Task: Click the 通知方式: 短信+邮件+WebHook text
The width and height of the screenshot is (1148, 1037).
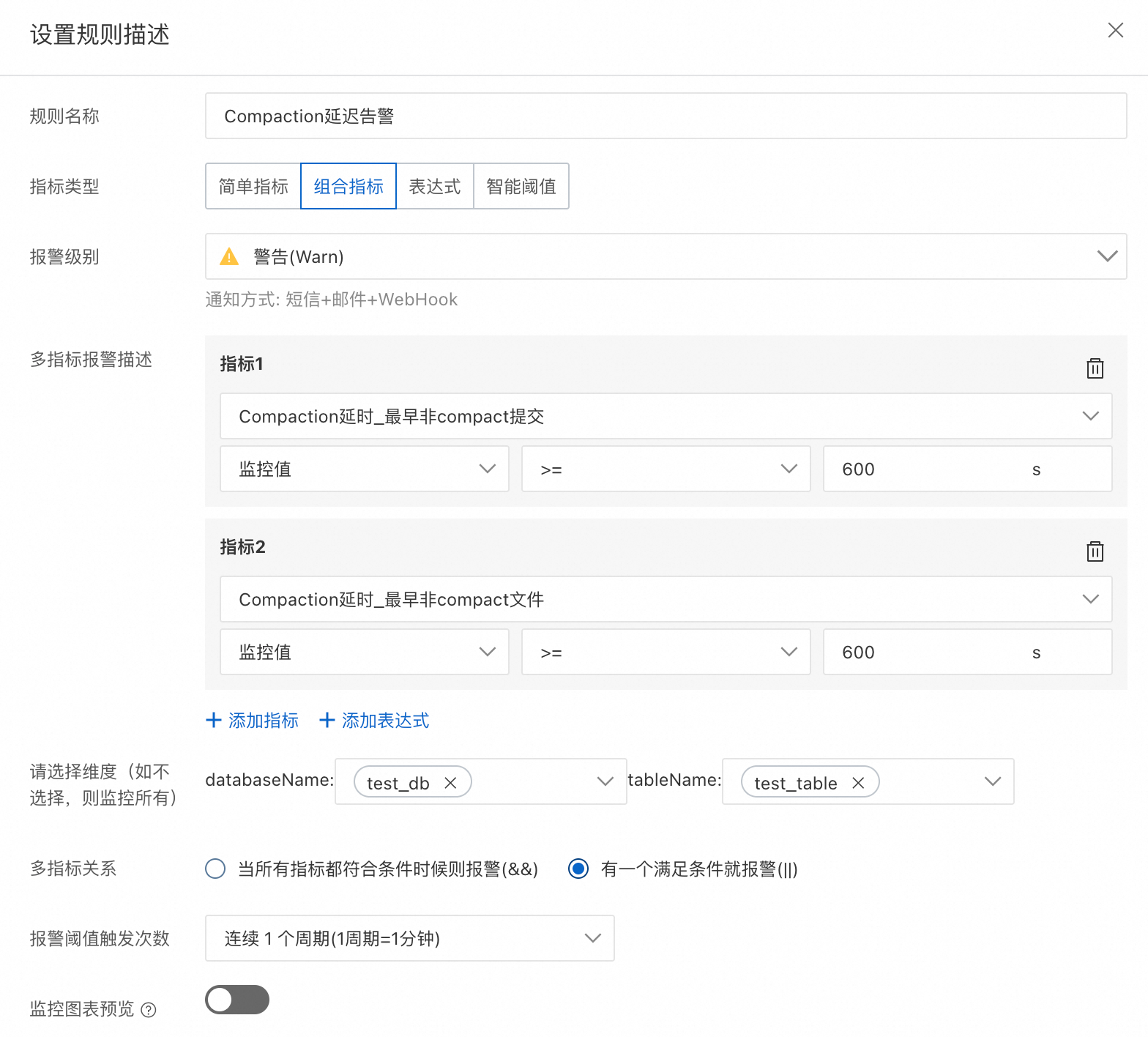Action: point(332,300)
